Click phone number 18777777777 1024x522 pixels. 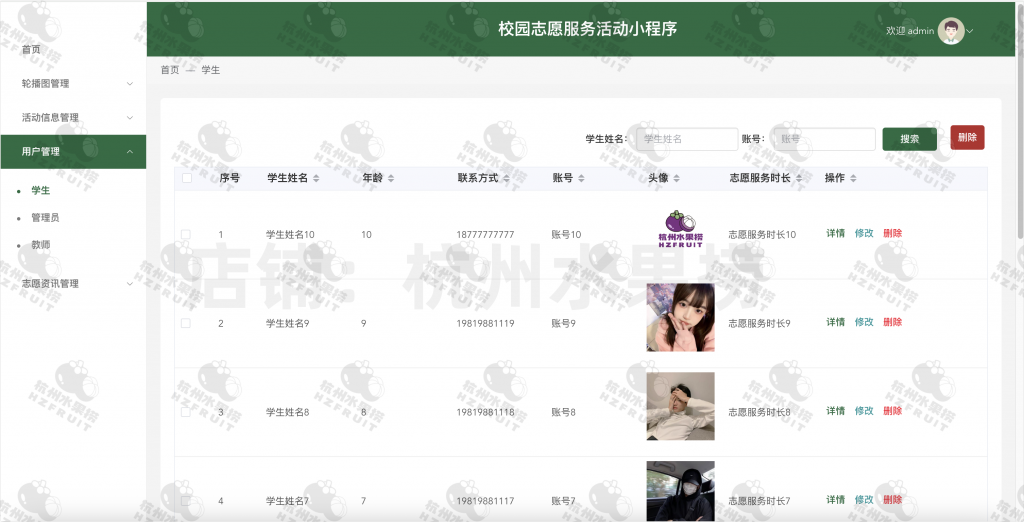click(485, 235)
